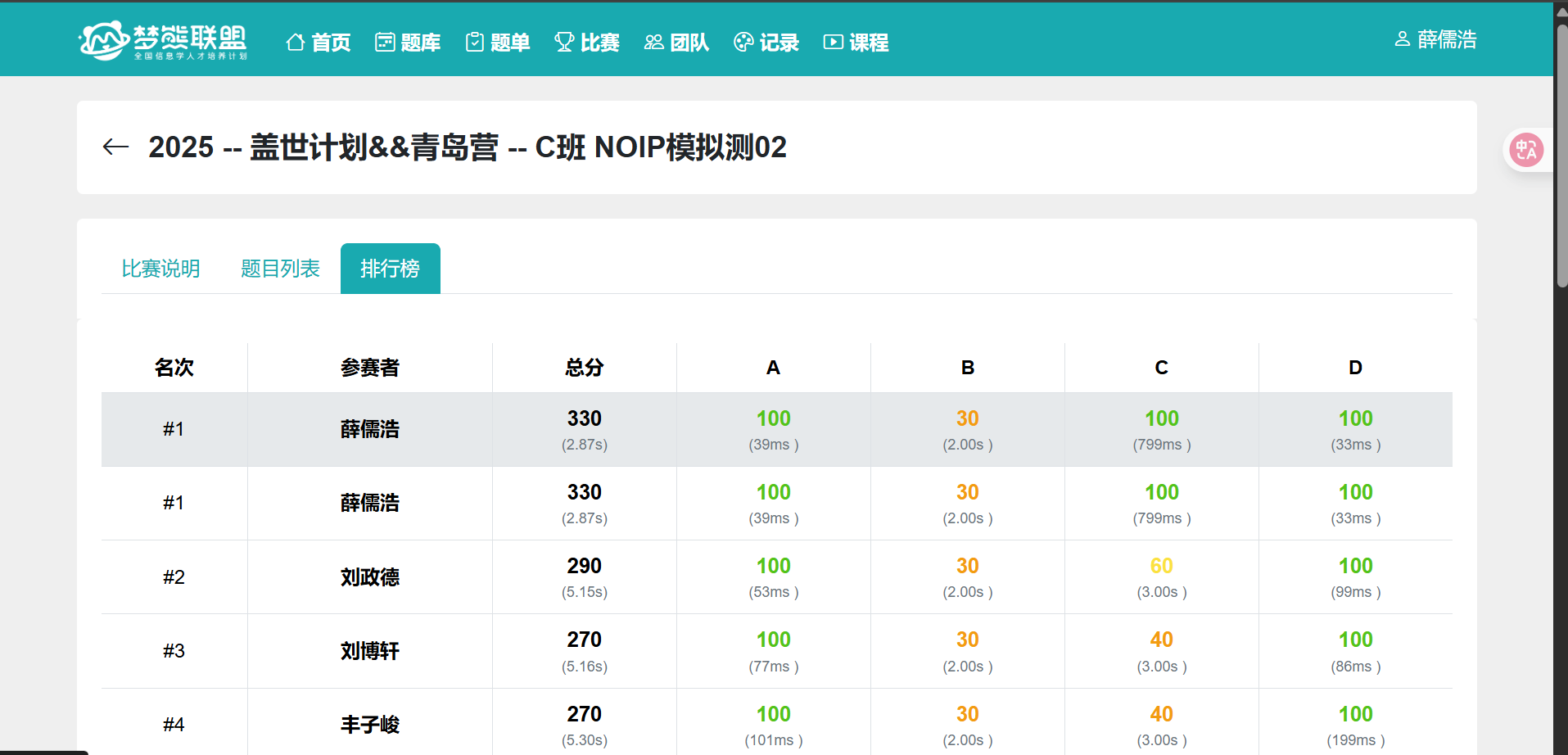Open the 题单 problem list nav item

(498, 43)
